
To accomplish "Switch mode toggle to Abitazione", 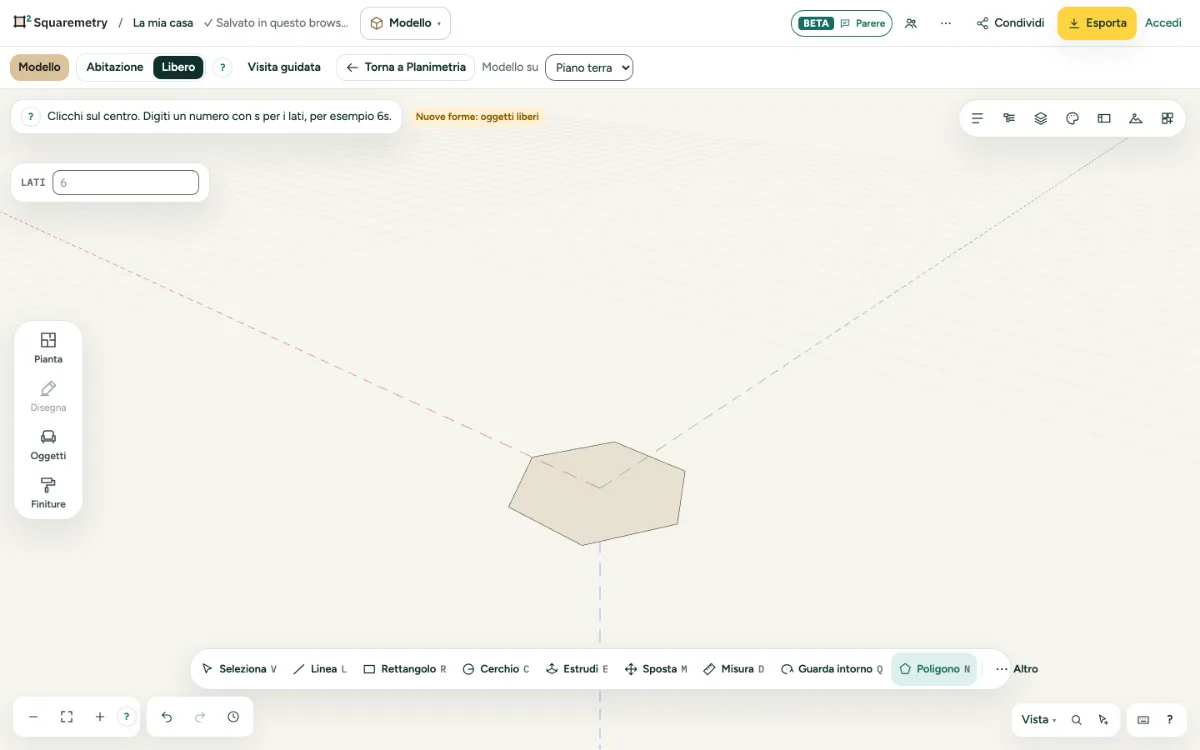I will pyautogui.click(x=115, y=67).
